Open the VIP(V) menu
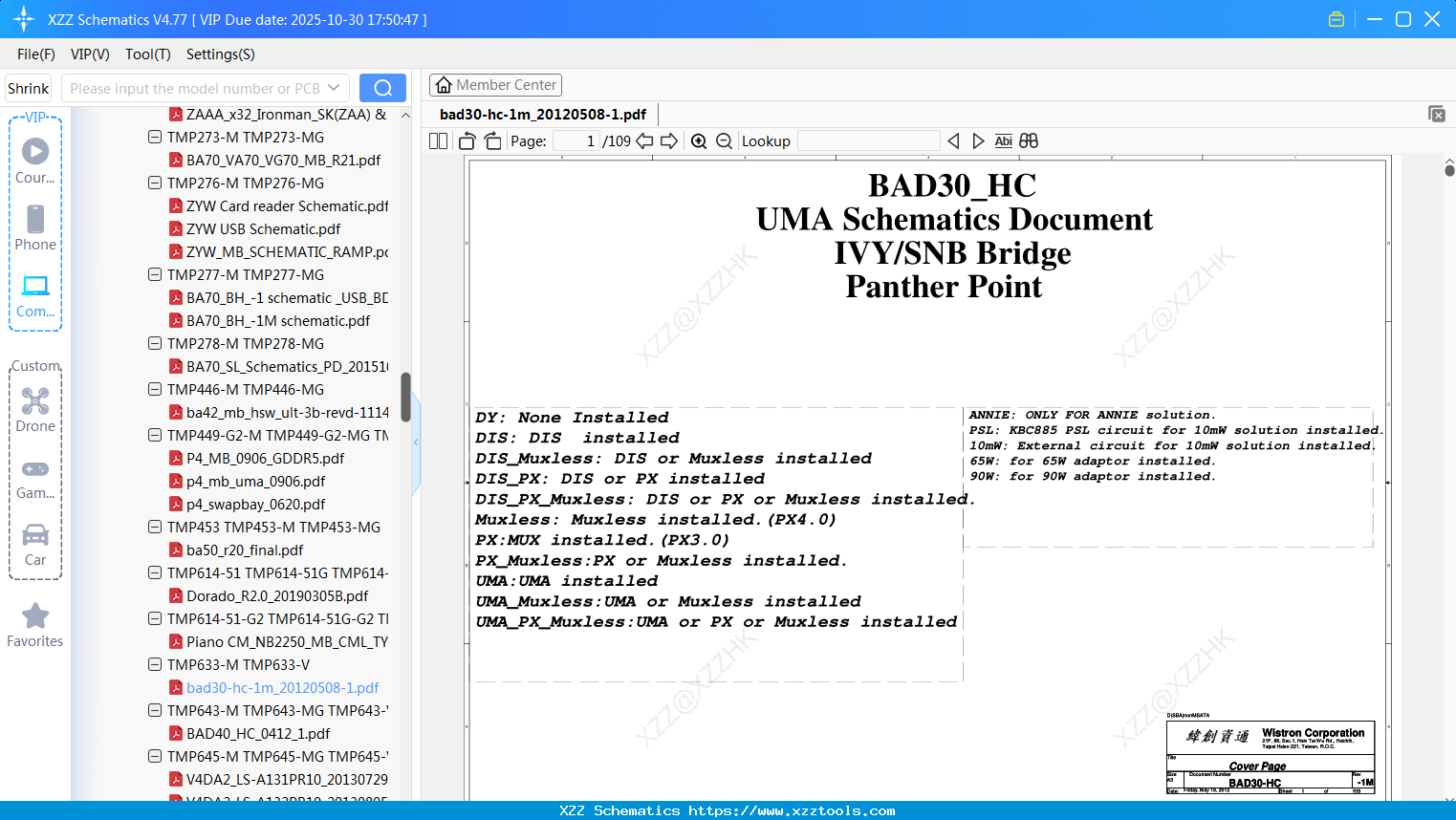The image size is (1456, 820). (x=90, y=54)
